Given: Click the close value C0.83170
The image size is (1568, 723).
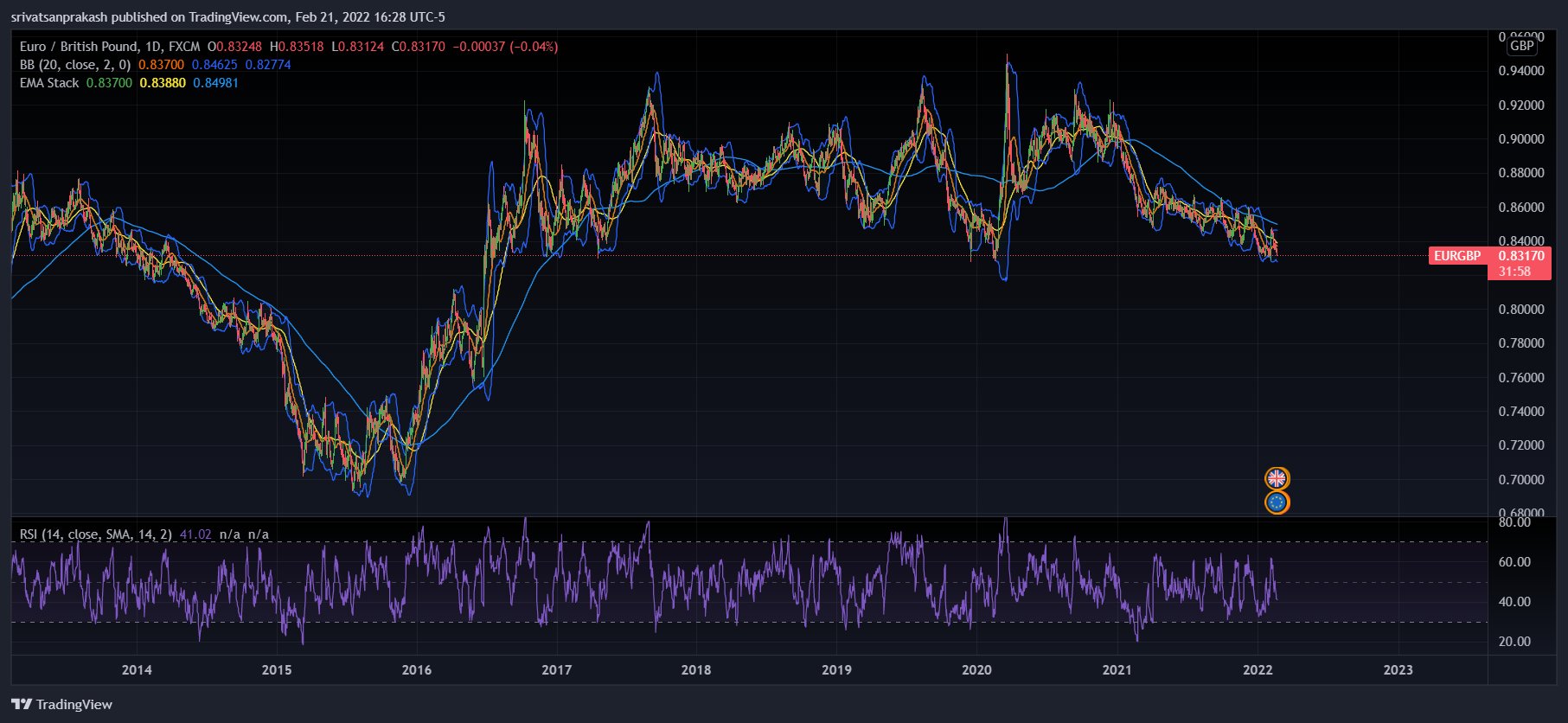Looking at the screenshot, I should point(419,47).
